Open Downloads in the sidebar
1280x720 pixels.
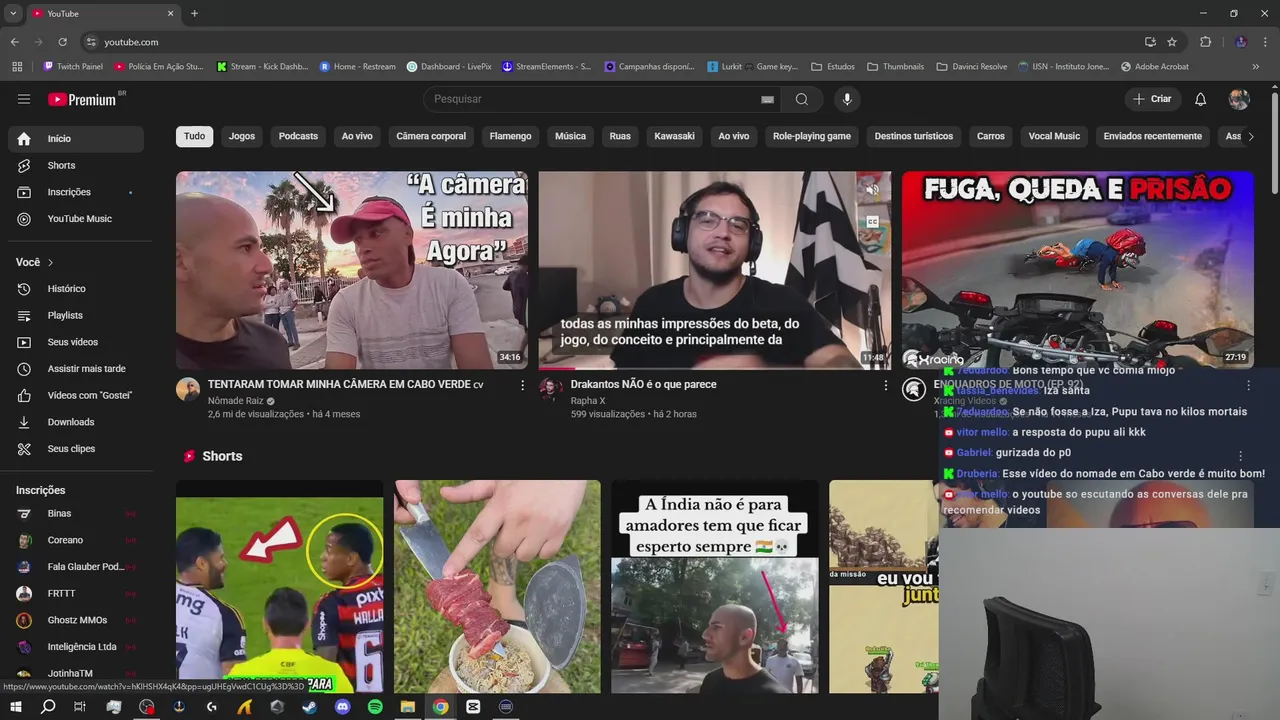coord(76,422)
